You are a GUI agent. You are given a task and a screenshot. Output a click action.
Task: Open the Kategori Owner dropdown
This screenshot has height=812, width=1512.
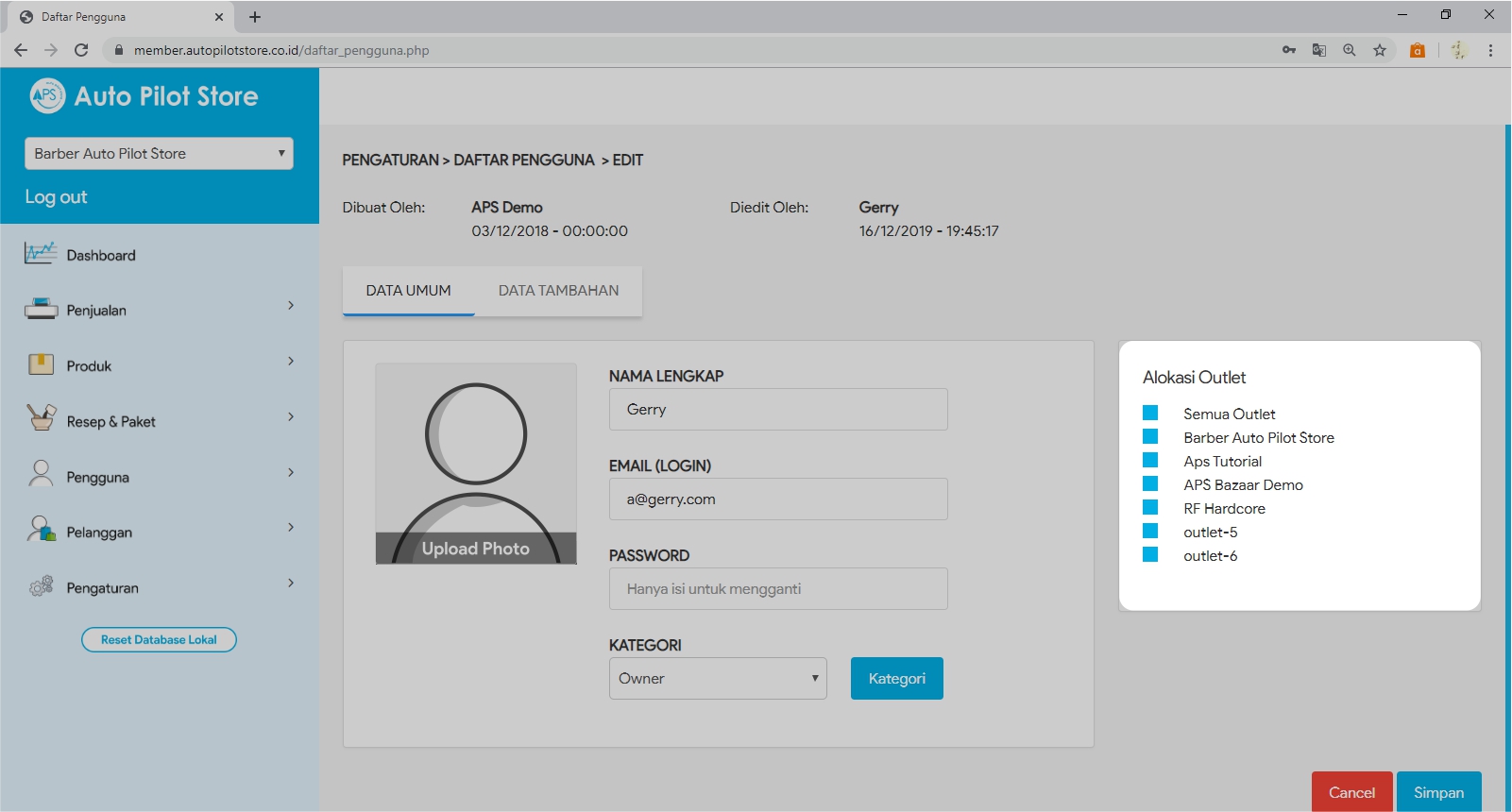[718, 678]
